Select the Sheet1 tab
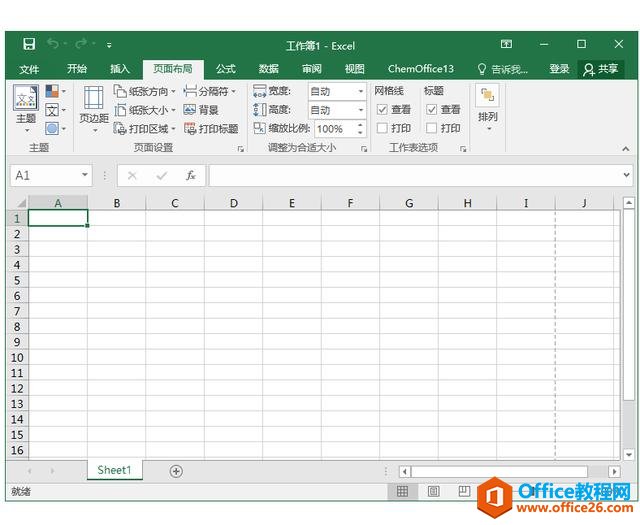The width and height of the screenshot is (640, 525). tap(114, 470)
